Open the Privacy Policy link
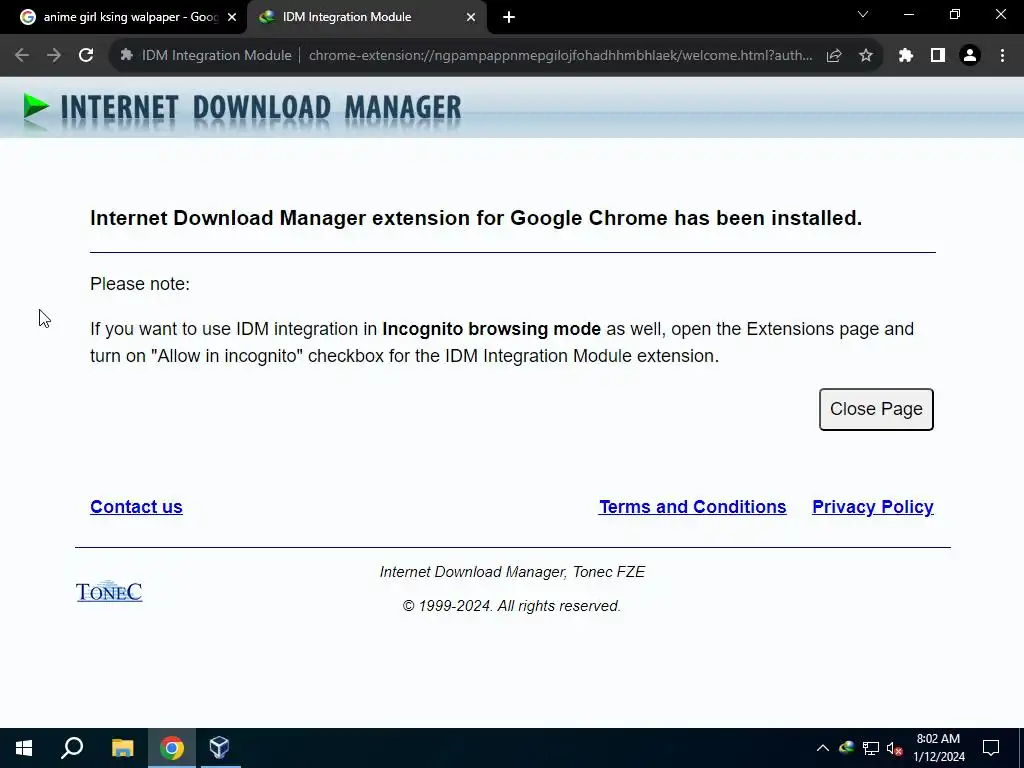The width and height of the screenshot is (1024, 768). point(872,507)
